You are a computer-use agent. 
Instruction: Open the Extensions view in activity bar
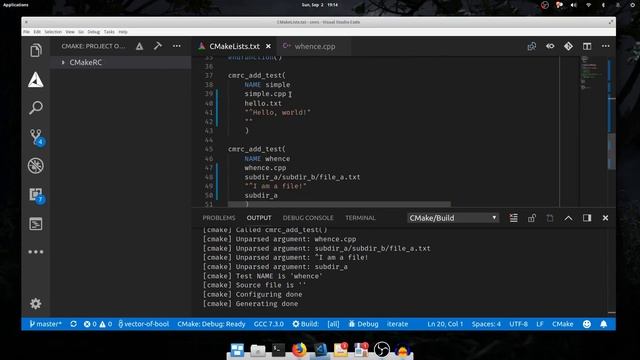(36, 195)
